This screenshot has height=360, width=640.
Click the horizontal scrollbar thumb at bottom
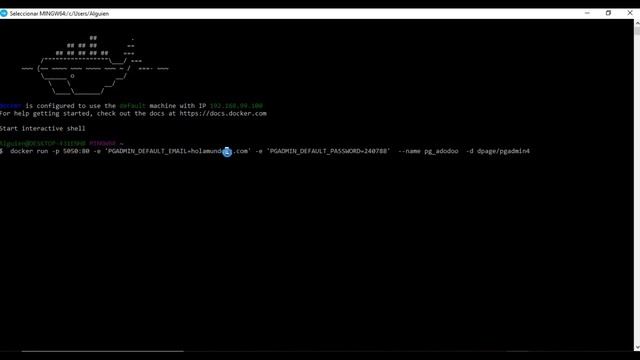tap(102, 351)
